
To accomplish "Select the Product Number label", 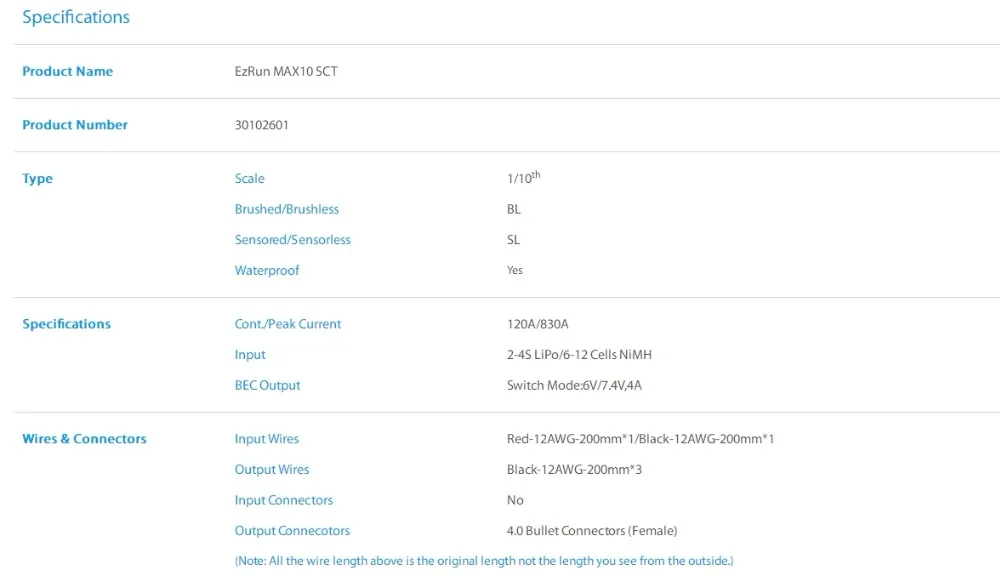I will coord(75,125).
